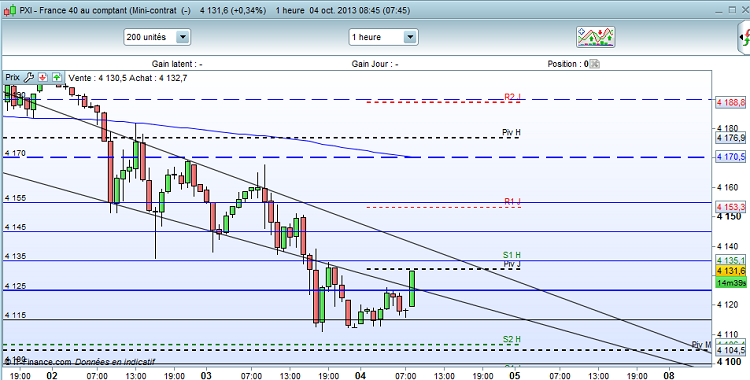750x380 pixels.
Task: Click the close position icon beside Position 0
Action: point(594,64)
